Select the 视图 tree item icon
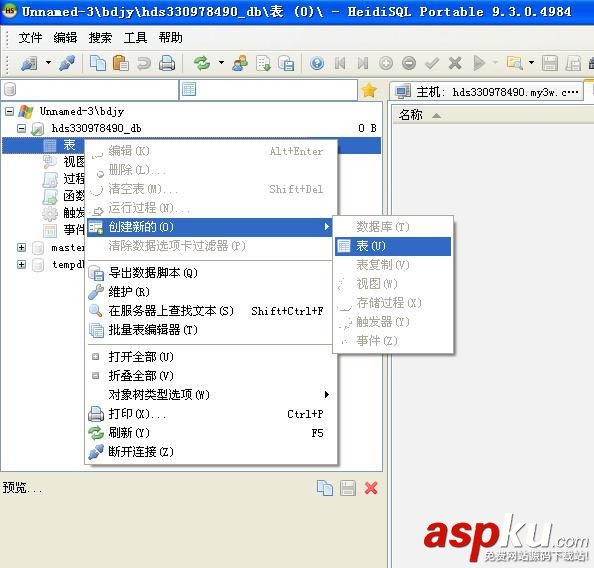594x568 pixels. [x=50, y=162]
